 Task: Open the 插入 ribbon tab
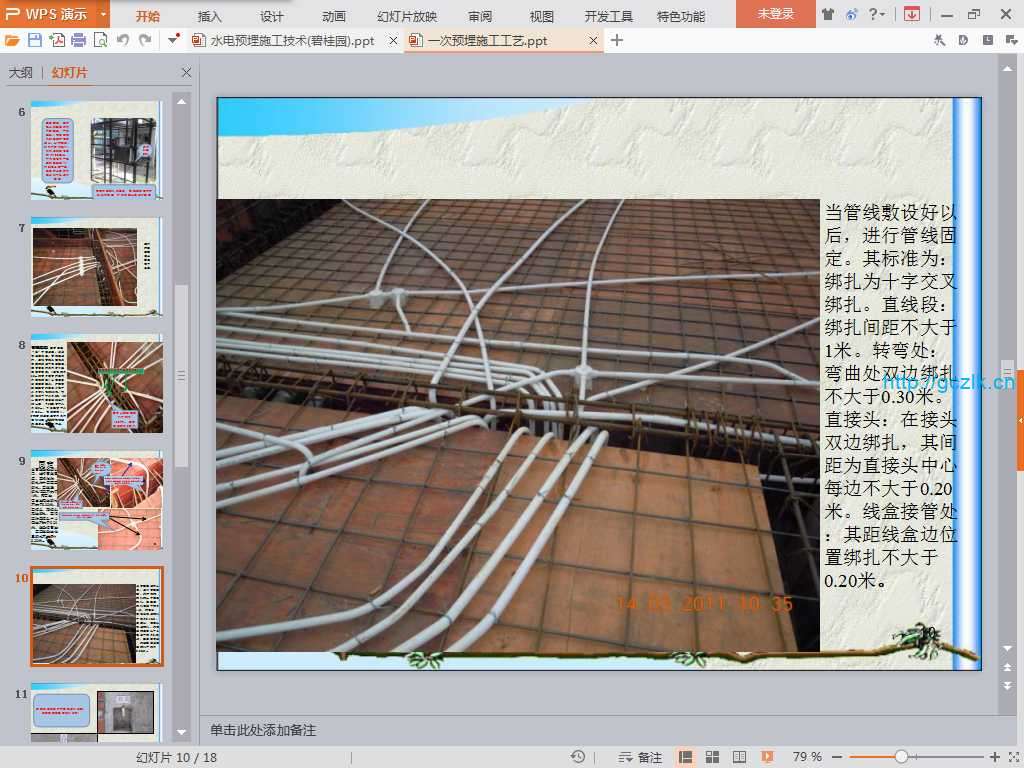tap(209, 16)
